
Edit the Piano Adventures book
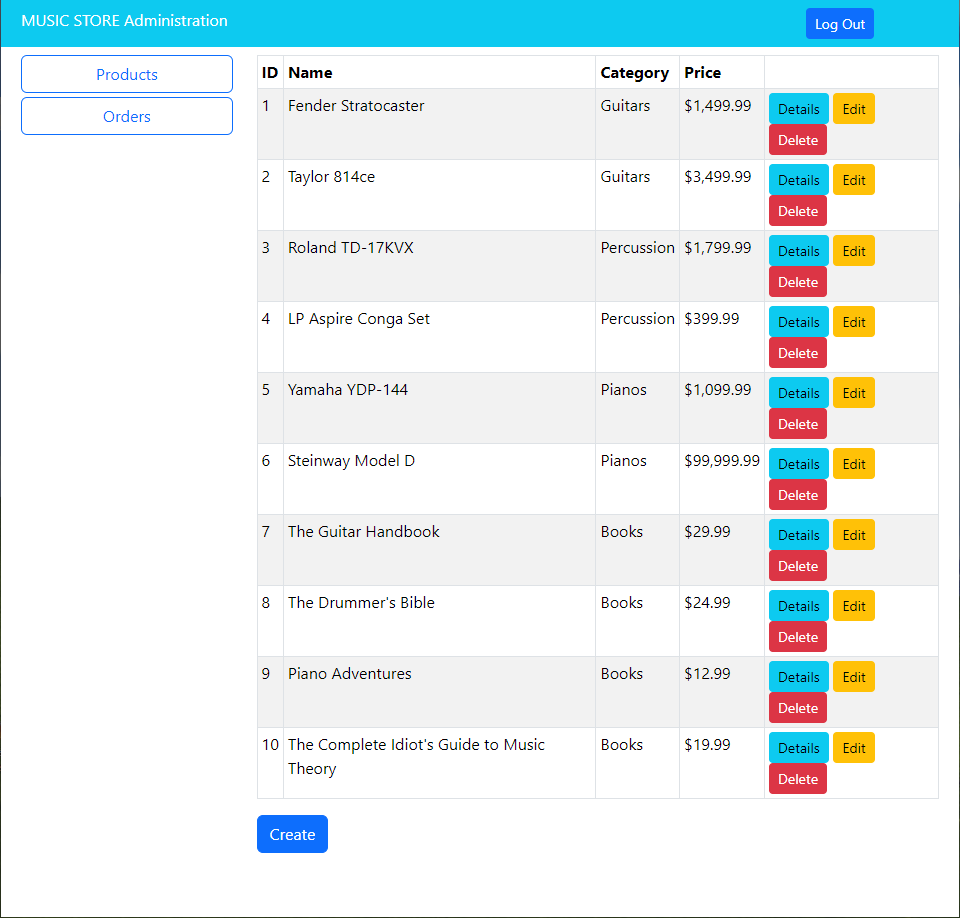tap(853, 677)
